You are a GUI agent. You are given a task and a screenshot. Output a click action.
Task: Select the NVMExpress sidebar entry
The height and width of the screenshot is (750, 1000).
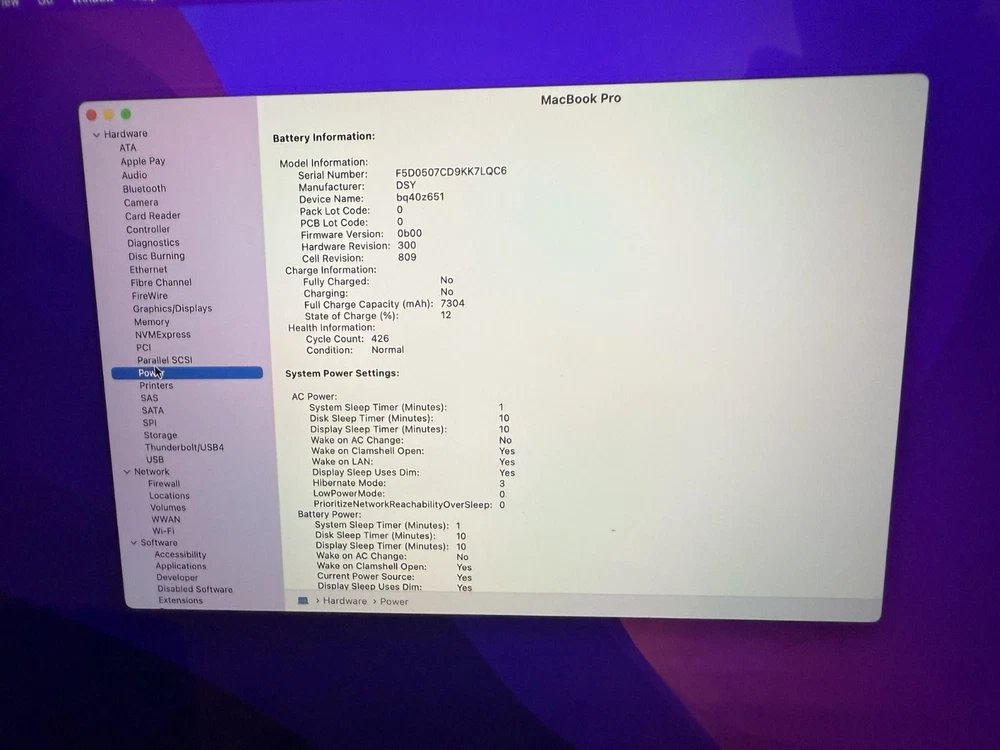[162, 335]
